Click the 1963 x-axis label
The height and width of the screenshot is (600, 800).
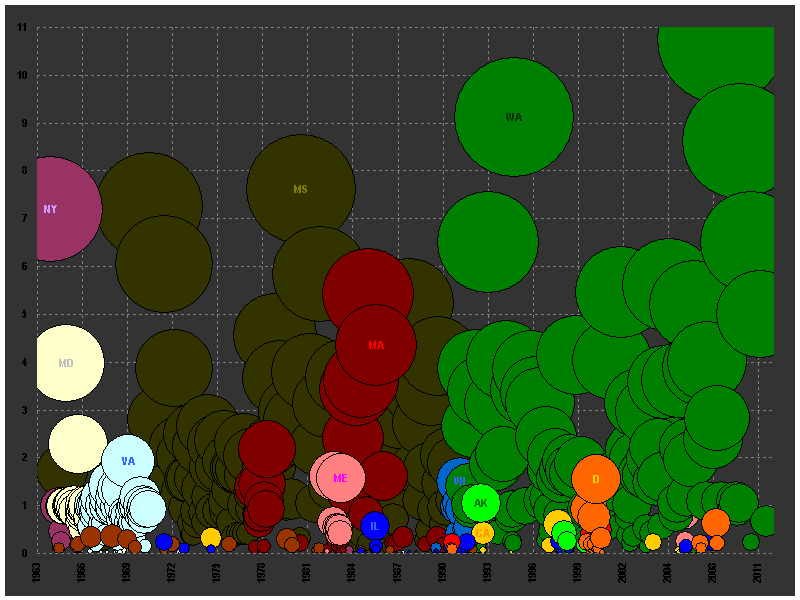click(x=37, y=572)
